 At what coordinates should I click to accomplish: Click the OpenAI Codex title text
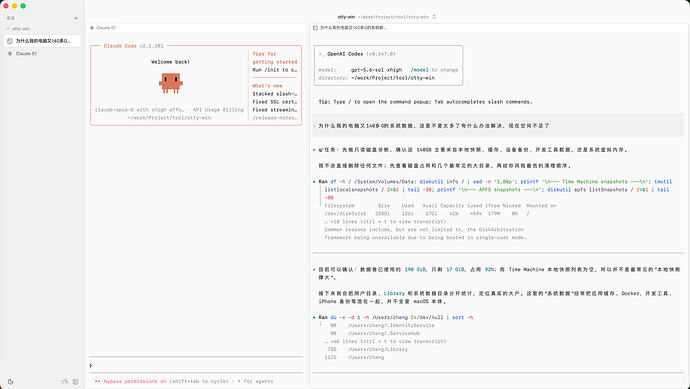pos(345,54)
